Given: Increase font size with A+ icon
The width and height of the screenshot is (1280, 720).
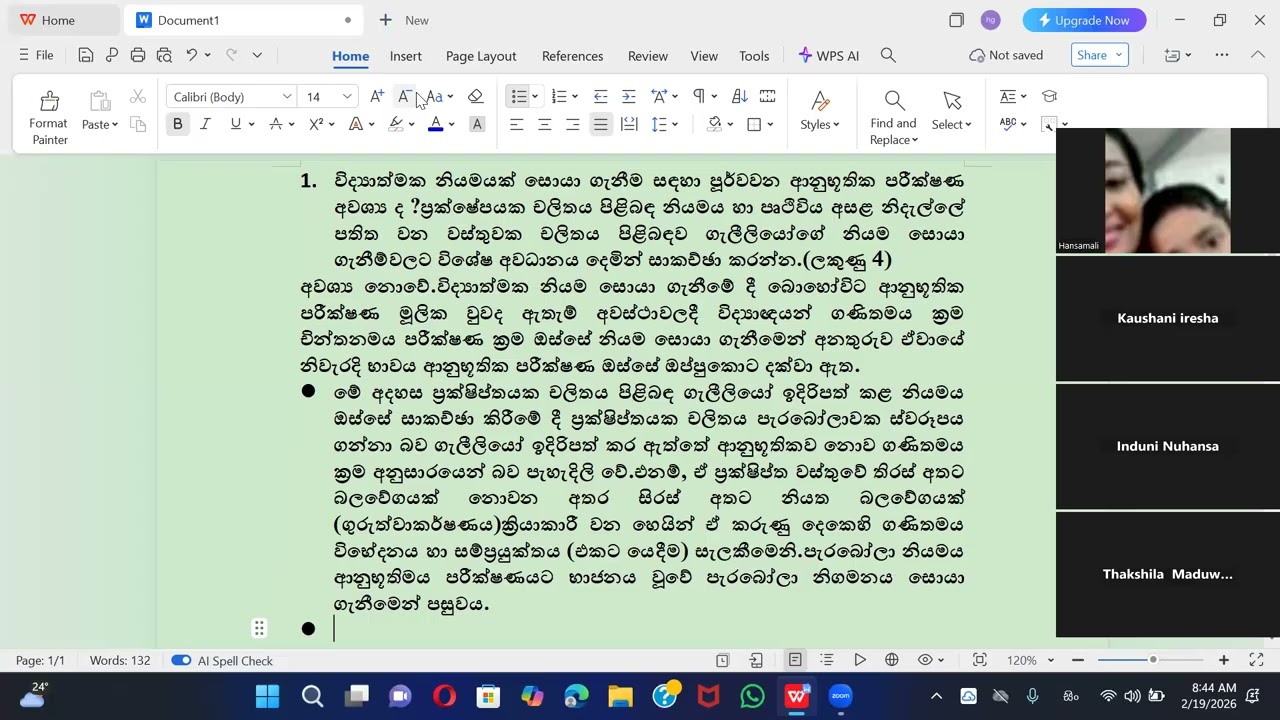Looking at the screenshot, I should click(376, 96).
